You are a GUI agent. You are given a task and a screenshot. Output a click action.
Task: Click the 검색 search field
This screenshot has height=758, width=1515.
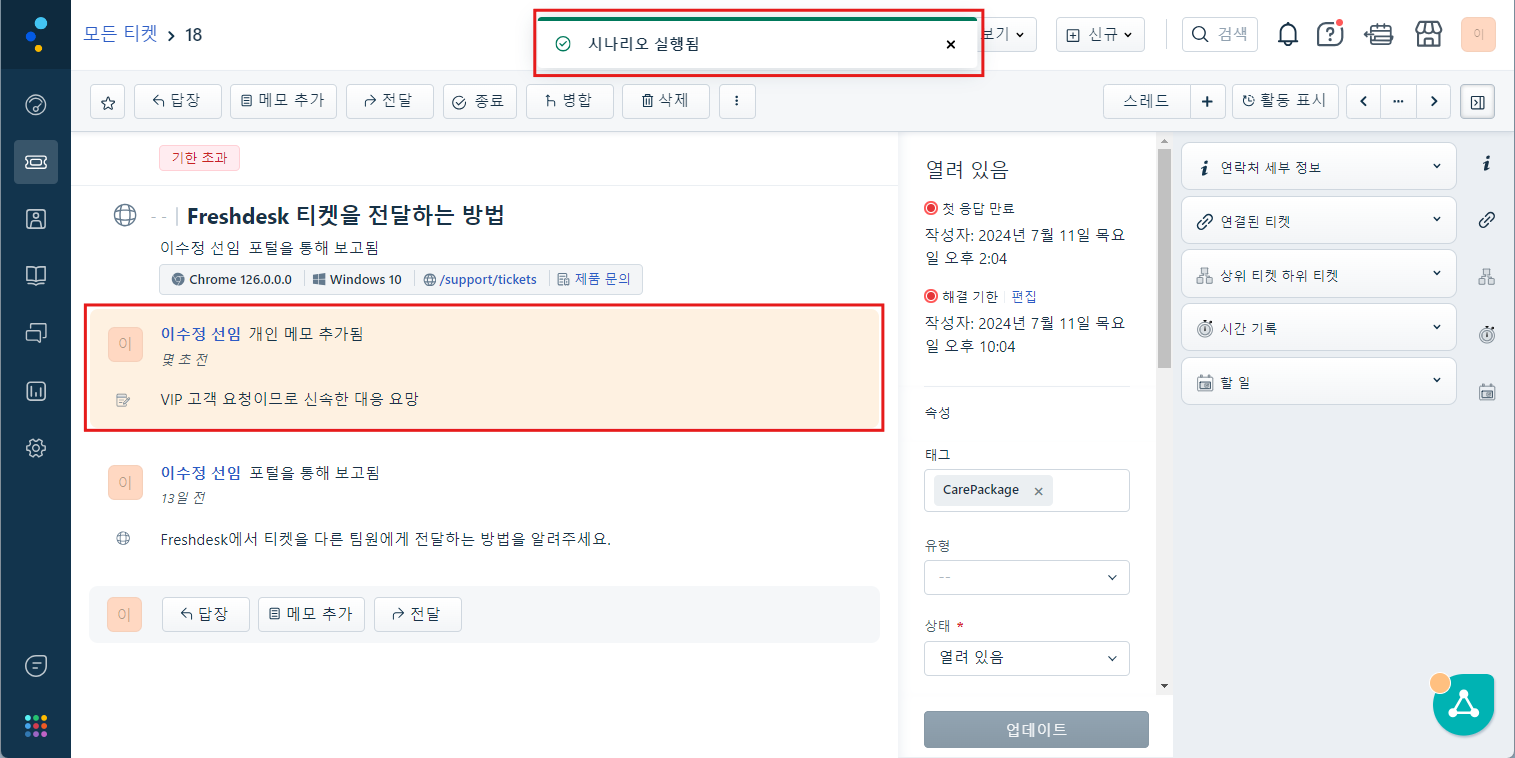1220,34
